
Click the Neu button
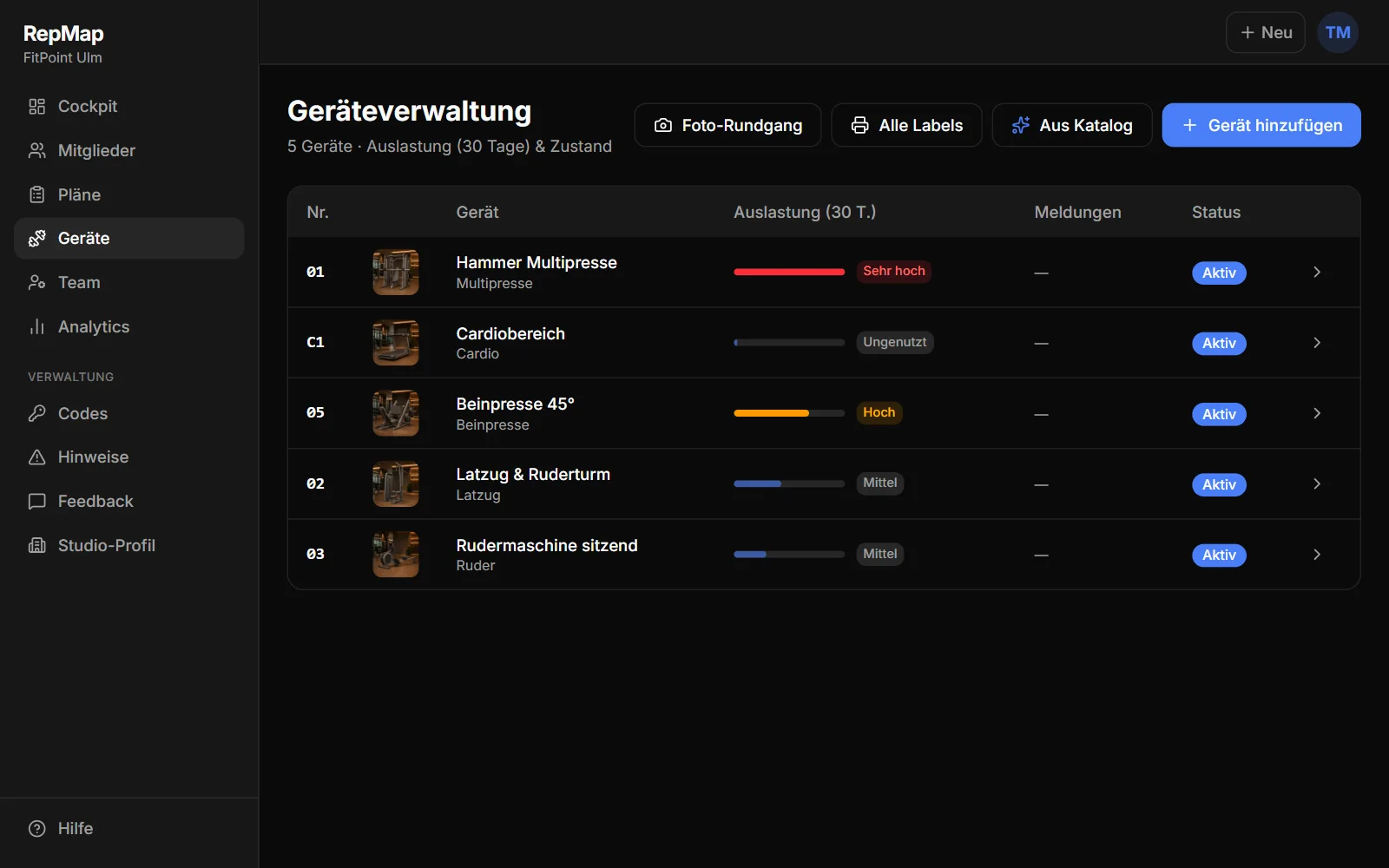point(1266,32)
